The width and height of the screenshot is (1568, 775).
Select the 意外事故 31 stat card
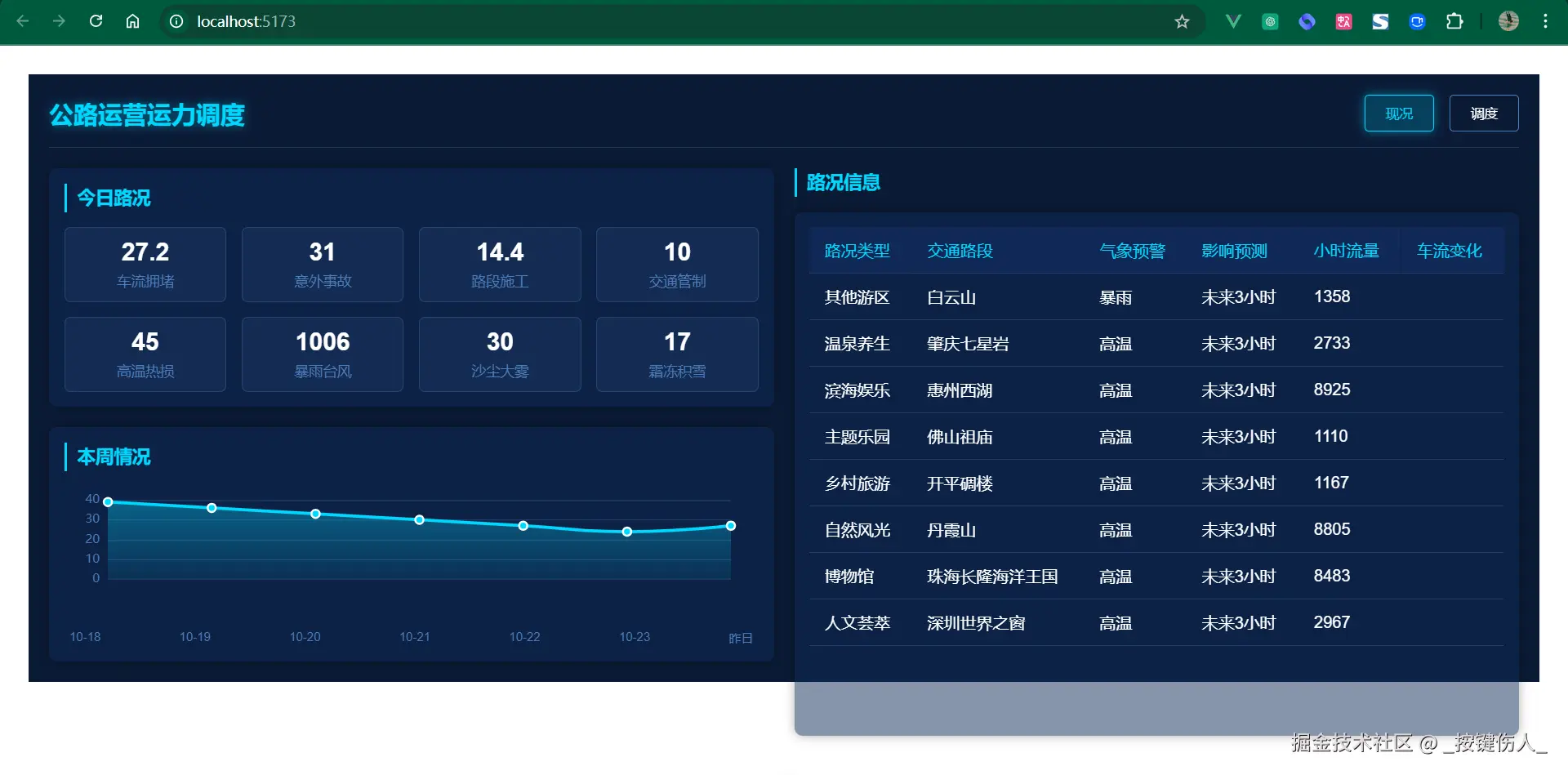click(323, 265)
